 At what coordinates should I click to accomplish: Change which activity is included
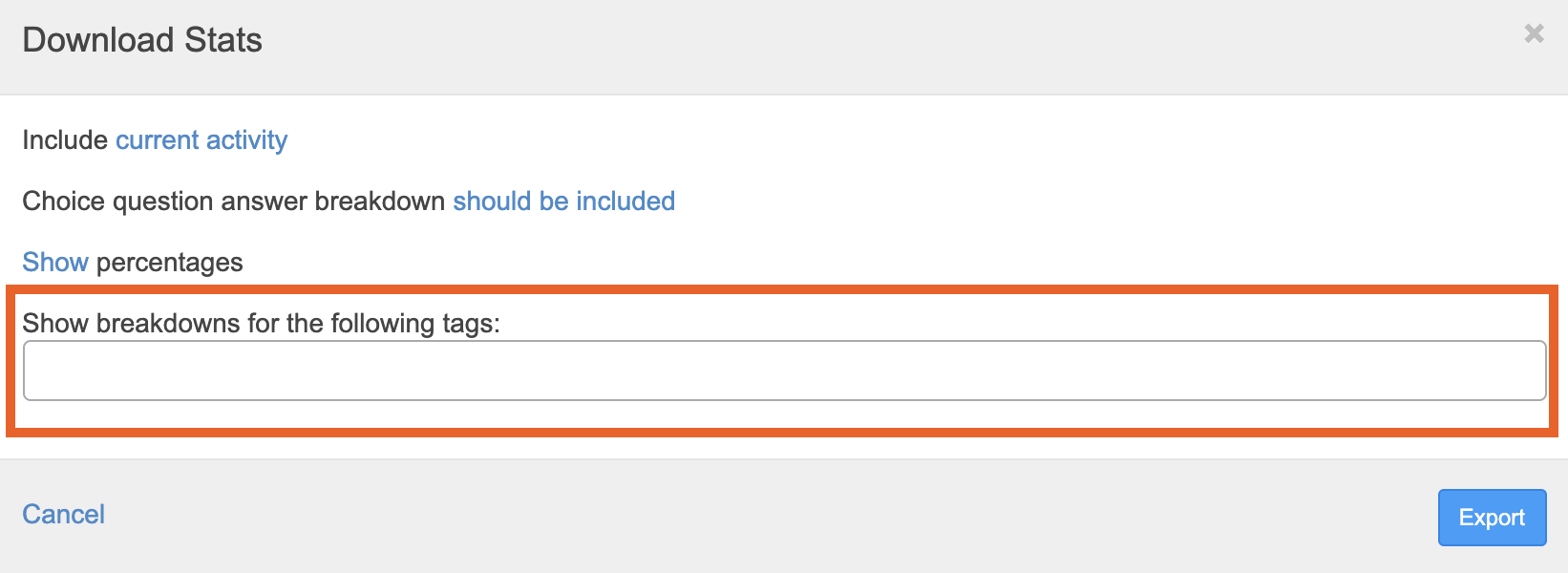[201, 140]
